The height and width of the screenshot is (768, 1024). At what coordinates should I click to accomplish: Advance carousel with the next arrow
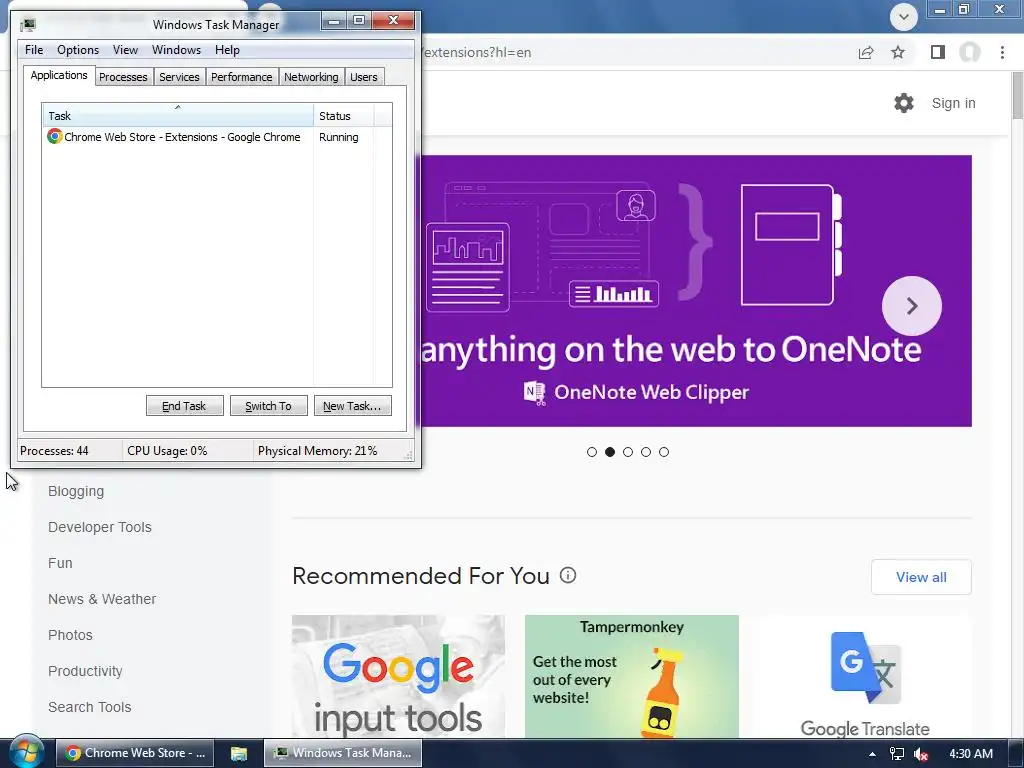point(912,306)
